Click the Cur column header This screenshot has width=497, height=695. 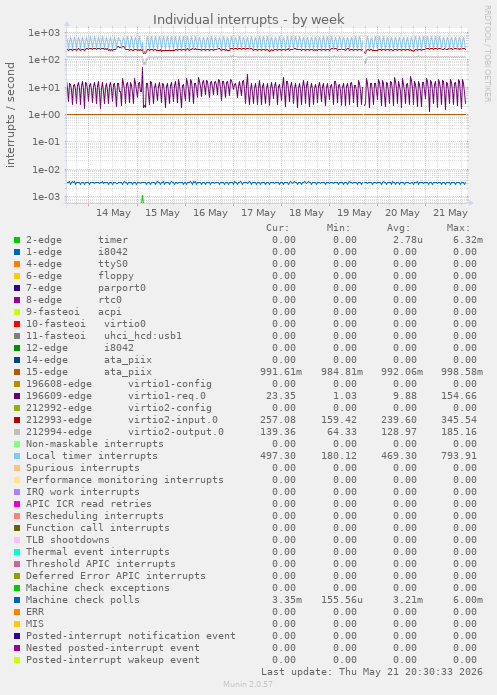(x=278, y=228)
